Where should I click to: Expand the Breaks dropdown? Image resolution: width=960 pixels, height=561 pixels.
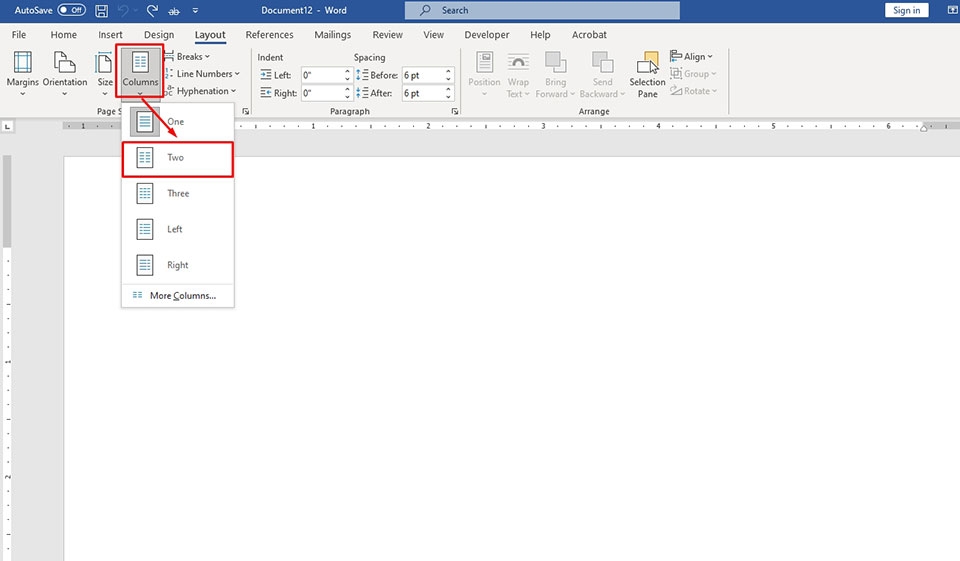tap(193, 57)
